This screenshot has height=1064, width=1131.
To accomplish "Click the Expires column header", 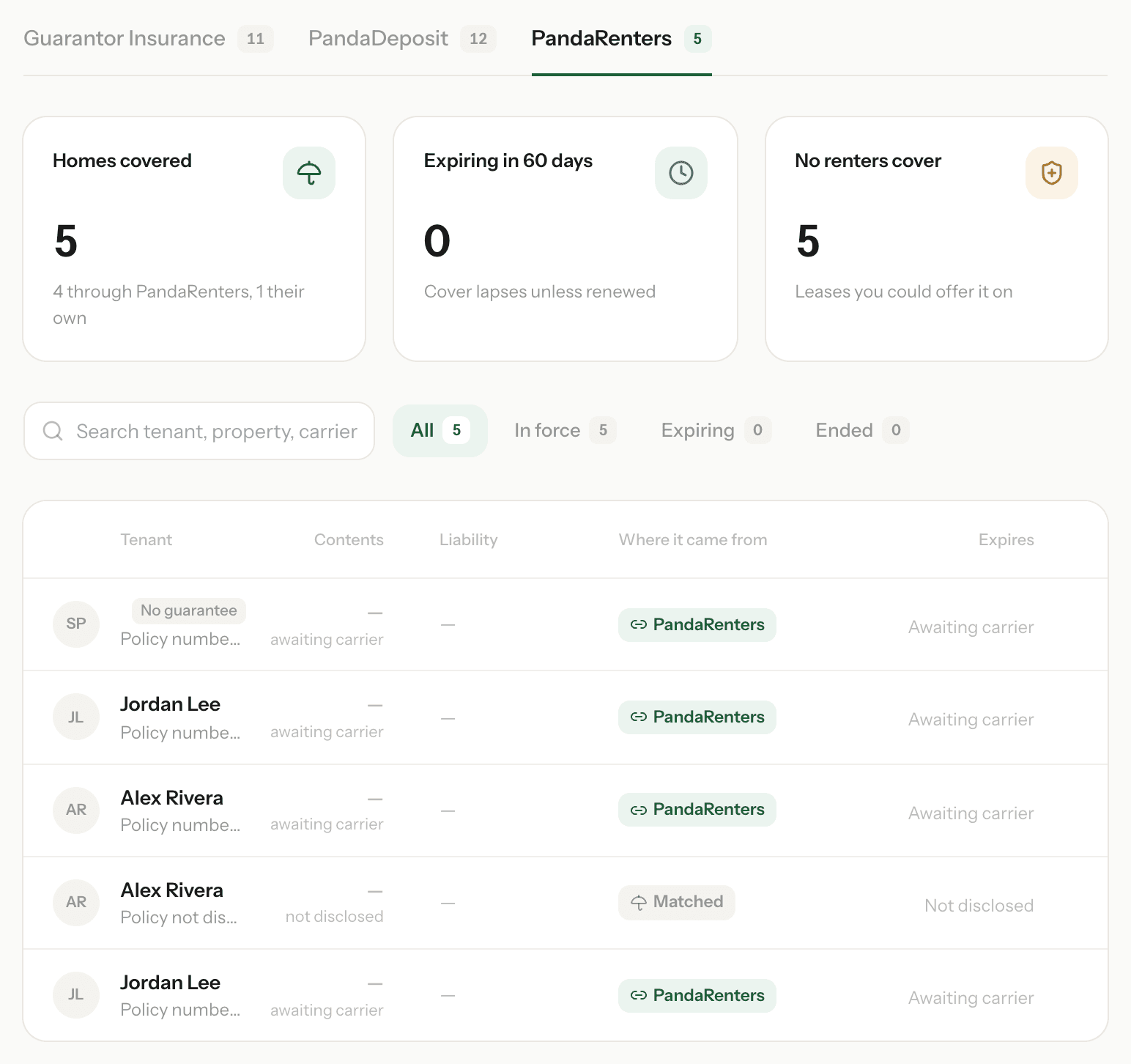I will tap(1006, 540).
